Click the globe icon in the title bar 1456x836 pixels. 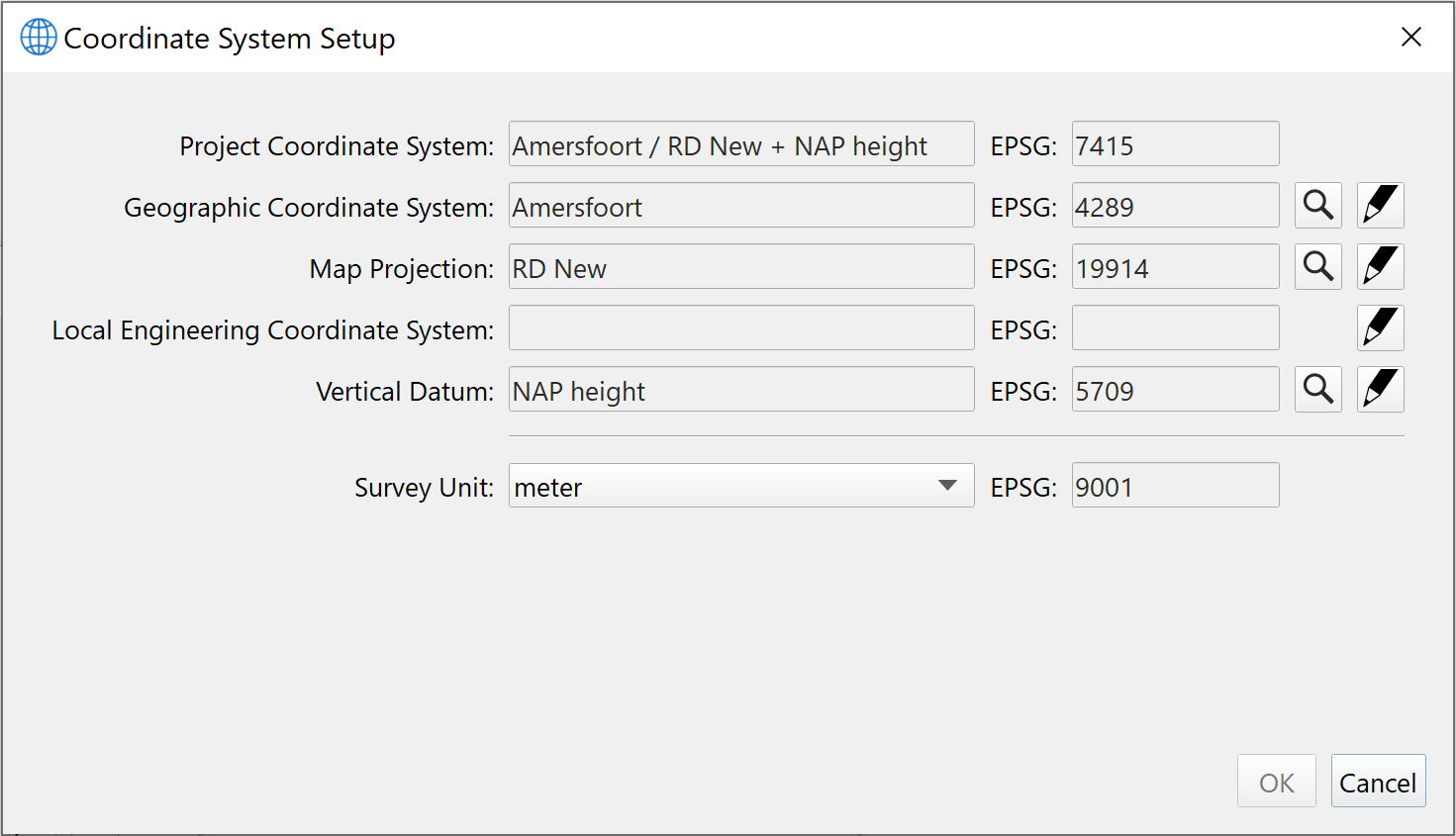(37, 36)
